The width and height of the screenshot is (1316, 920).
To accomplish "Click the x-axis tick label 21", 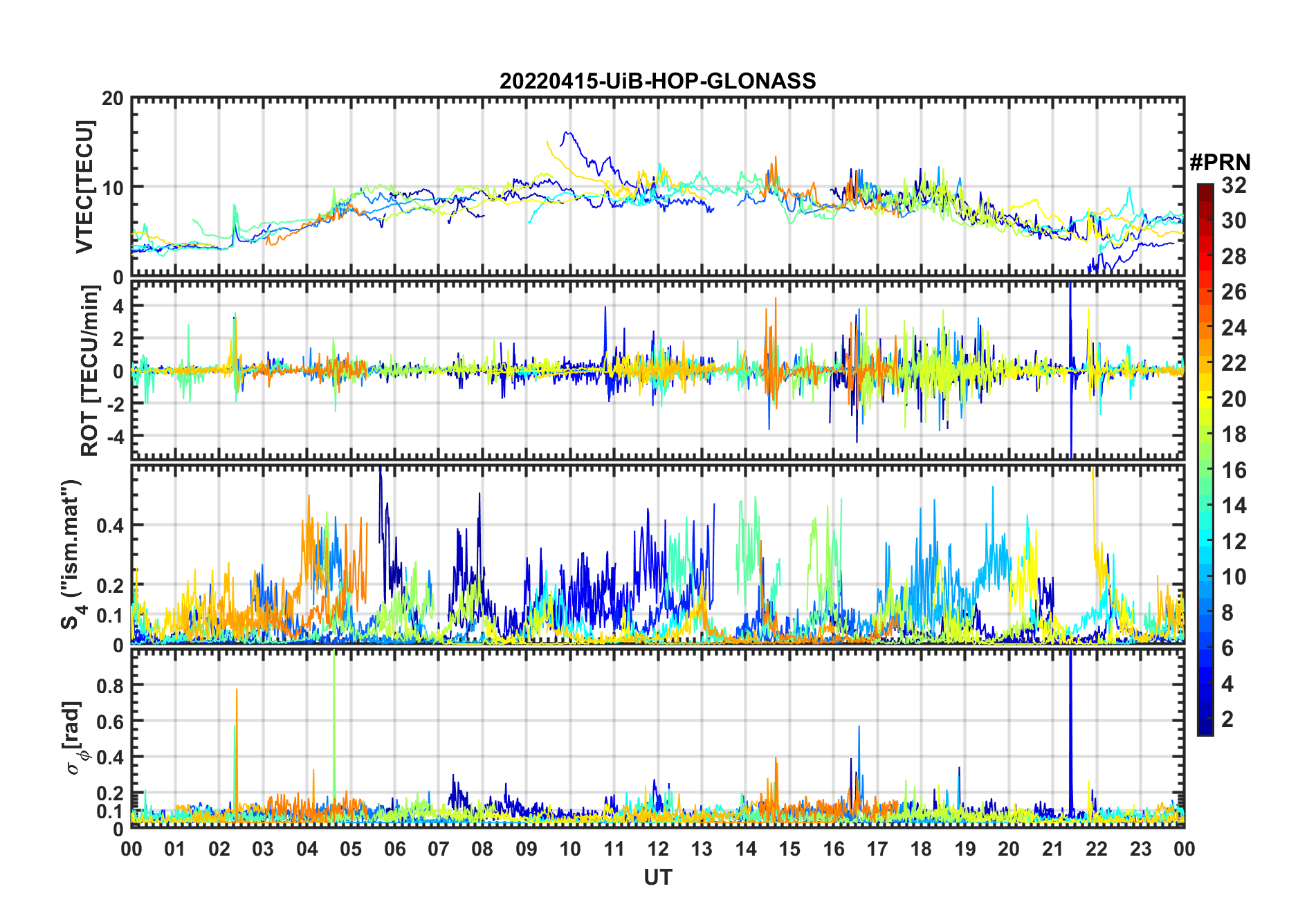I will tap(1052, 849).
